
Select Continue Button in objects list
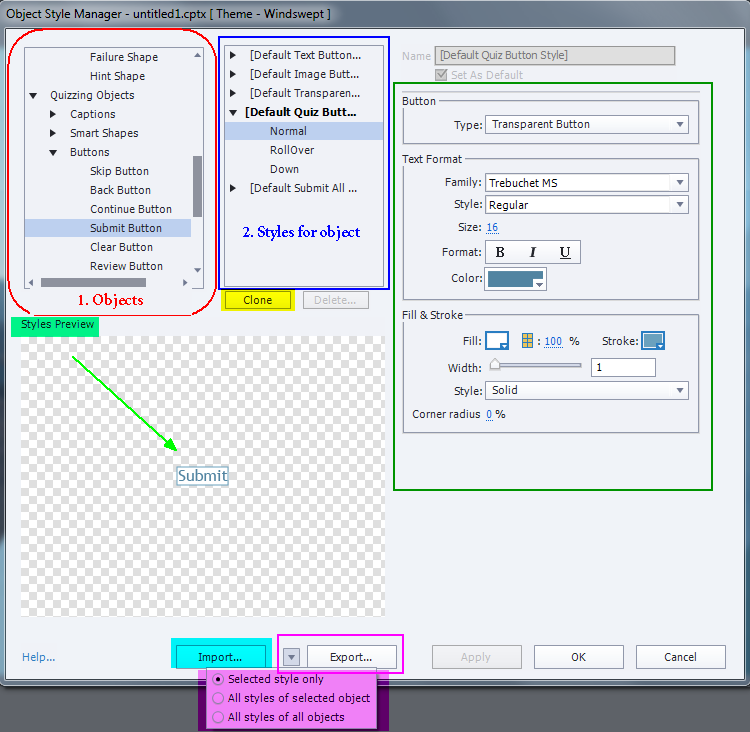(x=131, y=209)
